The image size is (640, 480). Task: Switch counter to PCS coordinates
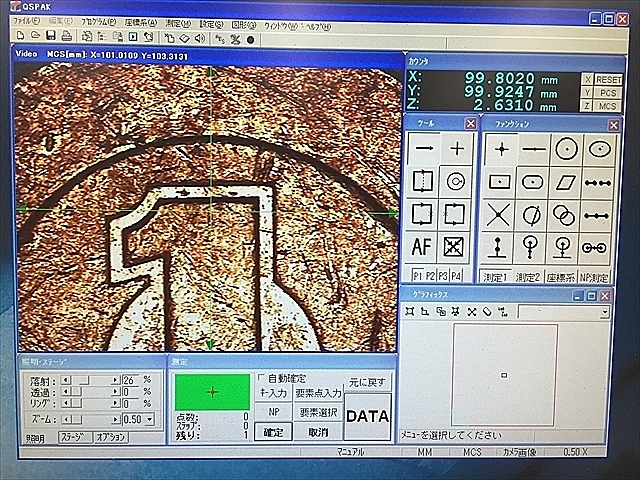tap(608, 93)
